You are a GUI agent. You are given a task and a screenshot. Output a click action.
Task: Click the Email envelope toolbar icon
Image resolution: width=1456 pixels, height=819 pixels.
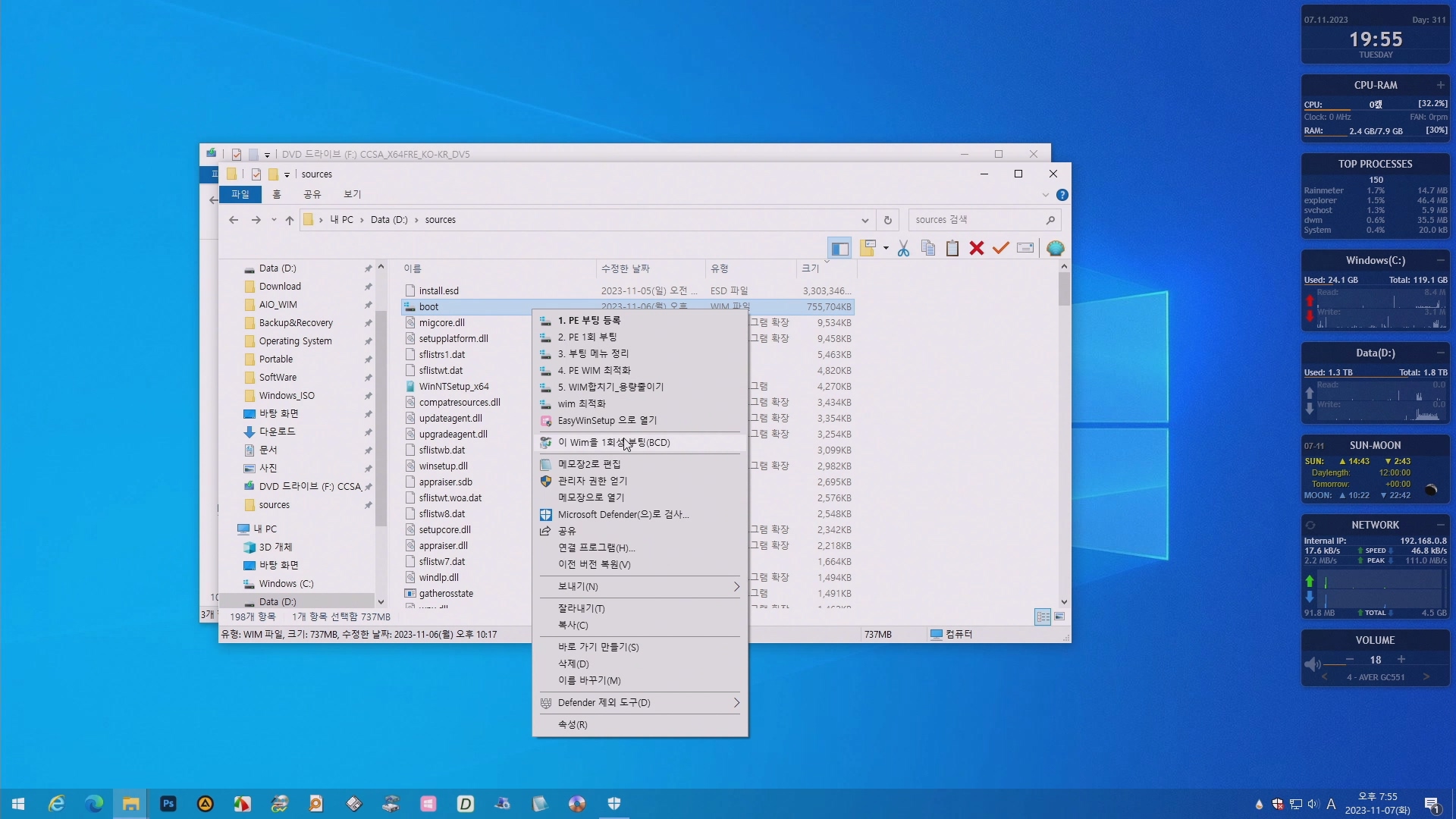click(x=1025, y=249)
